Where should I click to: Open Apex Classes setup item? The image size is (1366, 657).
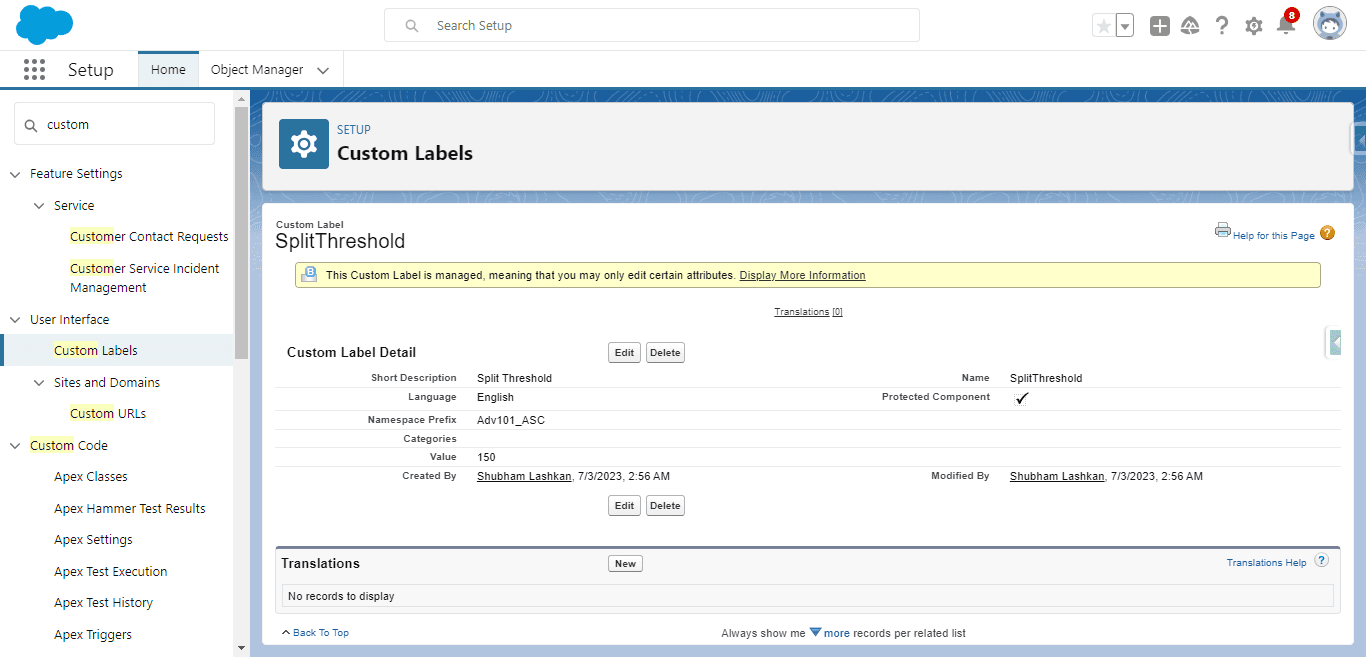pos(91,477)
